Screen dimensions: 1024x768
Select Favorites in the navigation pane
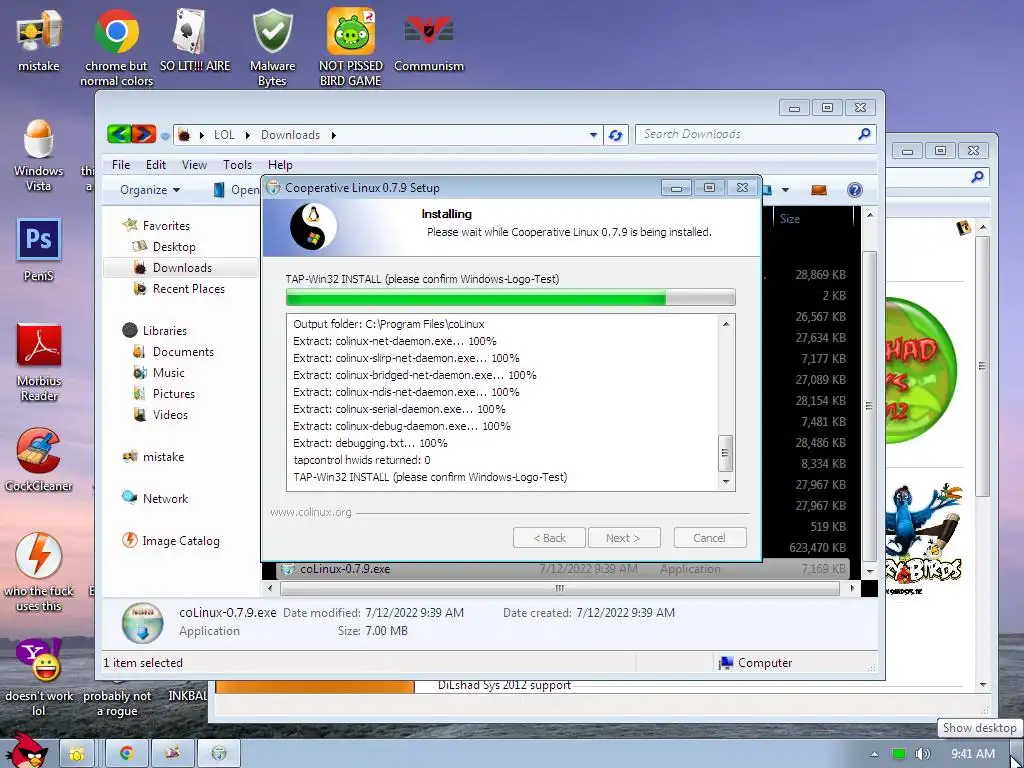166,226
